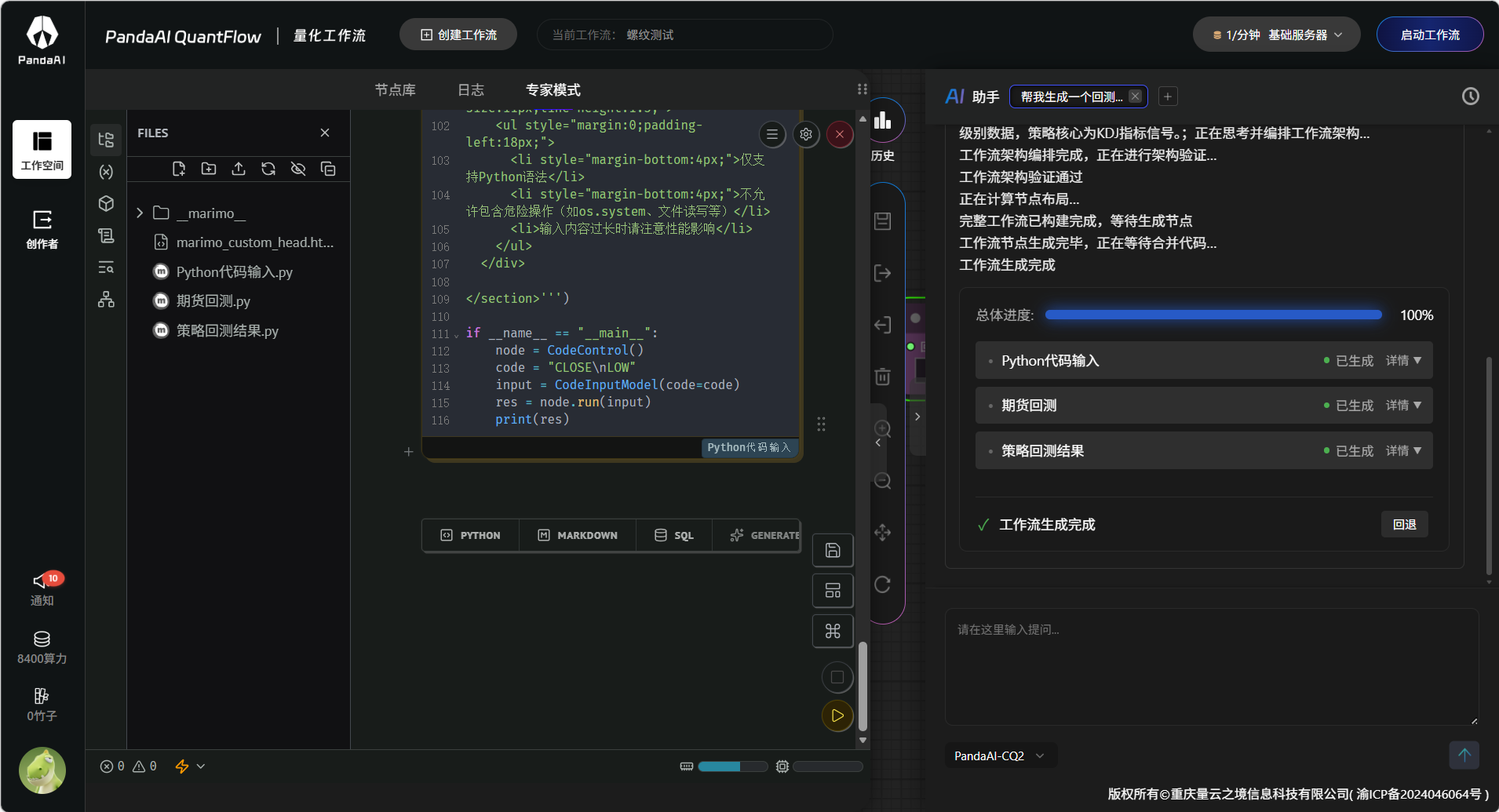
Task: Run cells with the yellow play button
Action: tap(837, 716)
